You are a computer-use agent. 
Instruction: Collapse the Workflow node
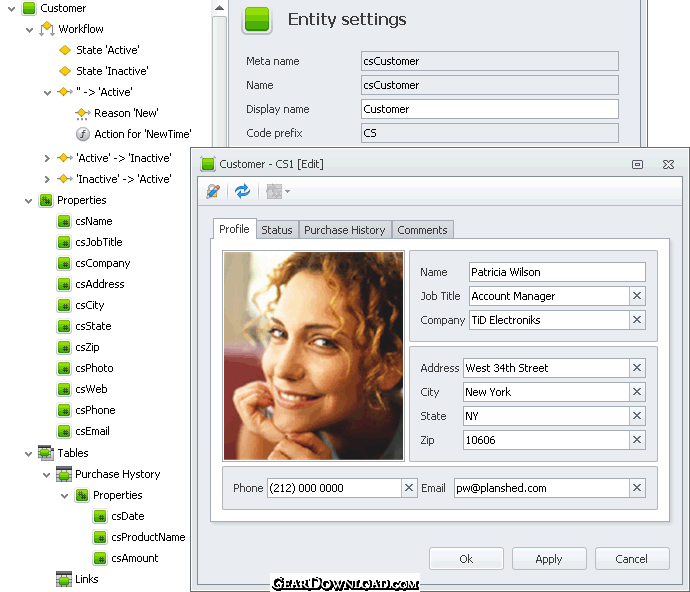point(29,30)
